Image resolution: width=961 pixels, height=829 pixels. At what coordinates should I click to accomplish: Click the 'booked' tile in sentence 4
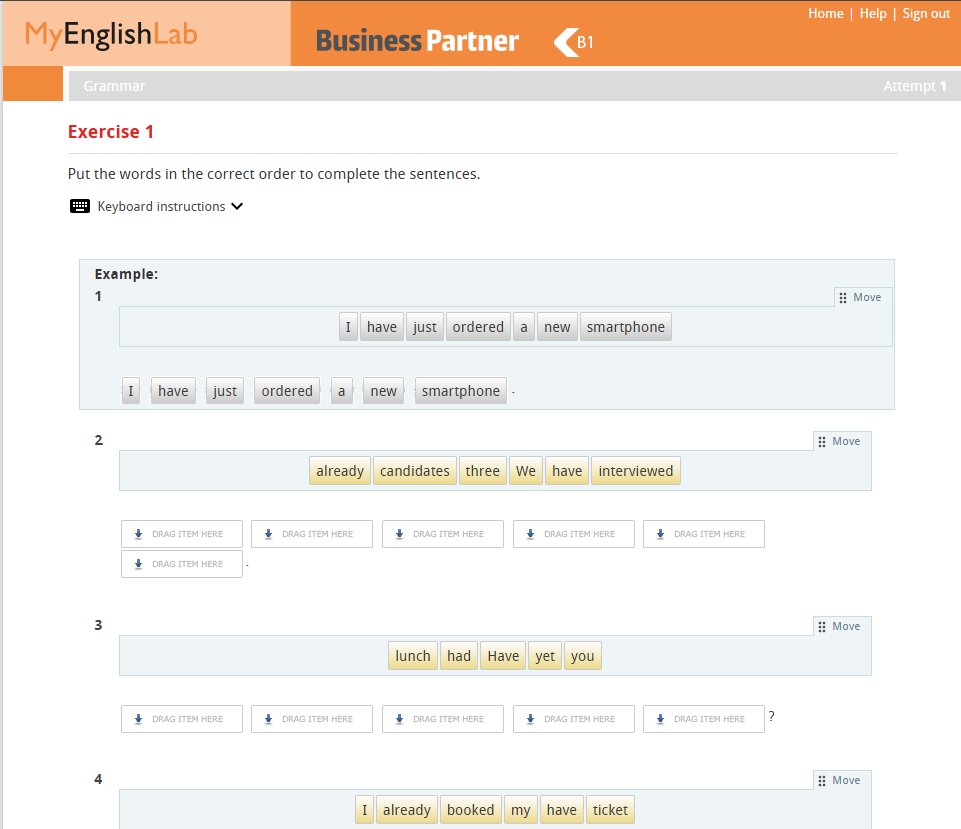point(470,810)
